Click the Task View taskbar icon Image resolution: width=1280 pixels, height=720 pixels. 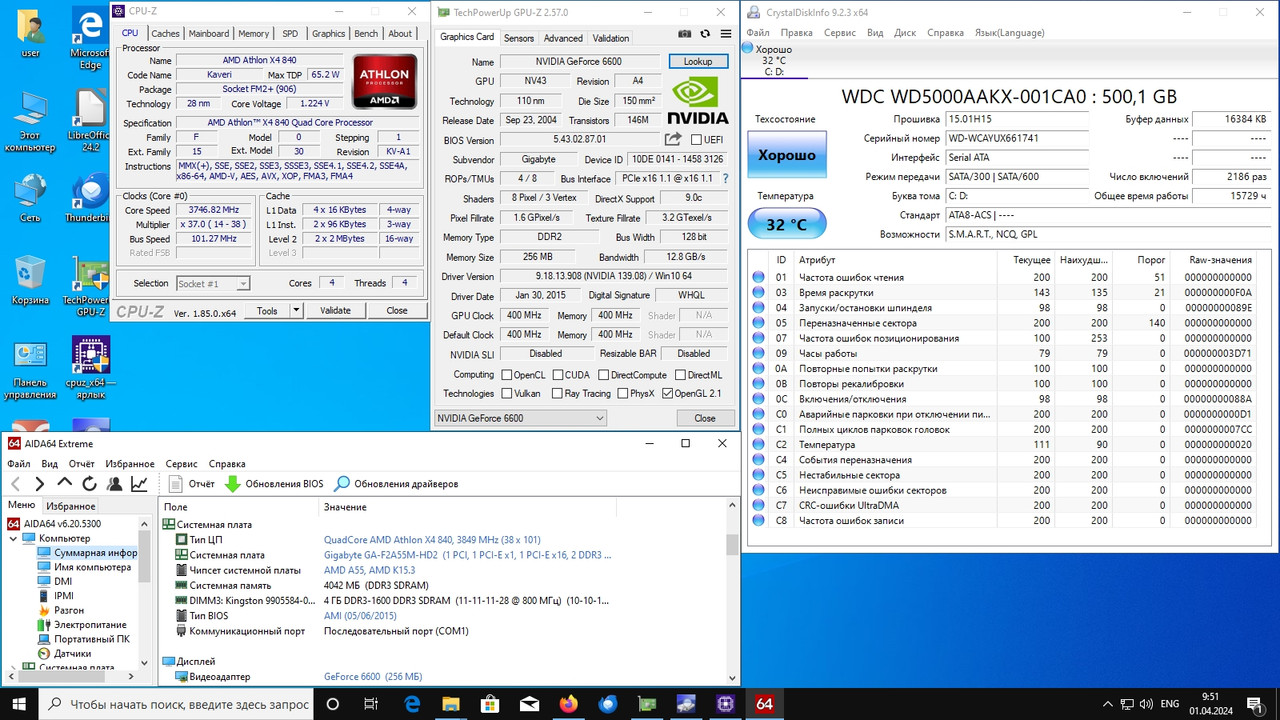pyautogui.click(x=372, y=704)
